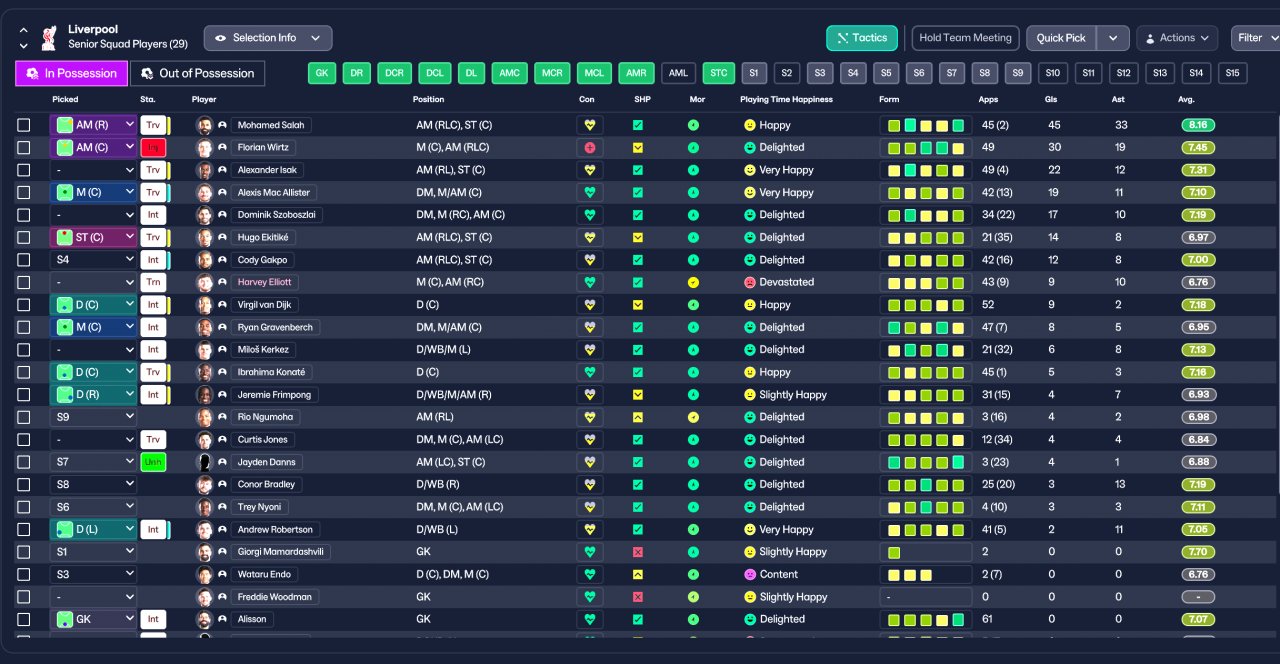This screenshot has height=664, width=1280.
Task: Click Hold Team Meeting button
Action: (965, 38)
